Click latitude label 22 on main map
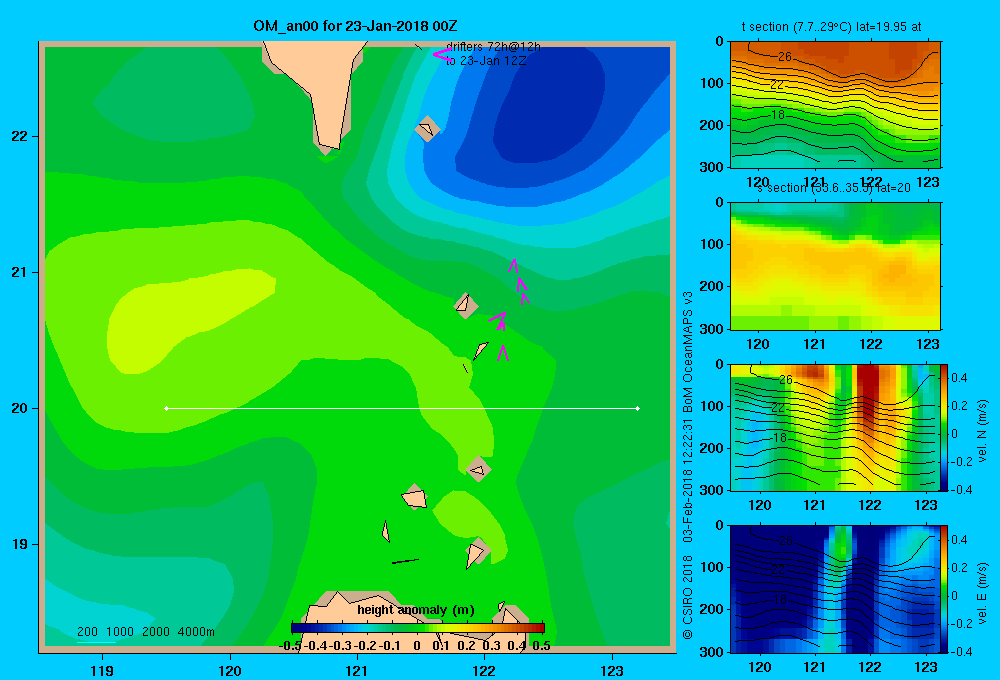 coord(20,136)
